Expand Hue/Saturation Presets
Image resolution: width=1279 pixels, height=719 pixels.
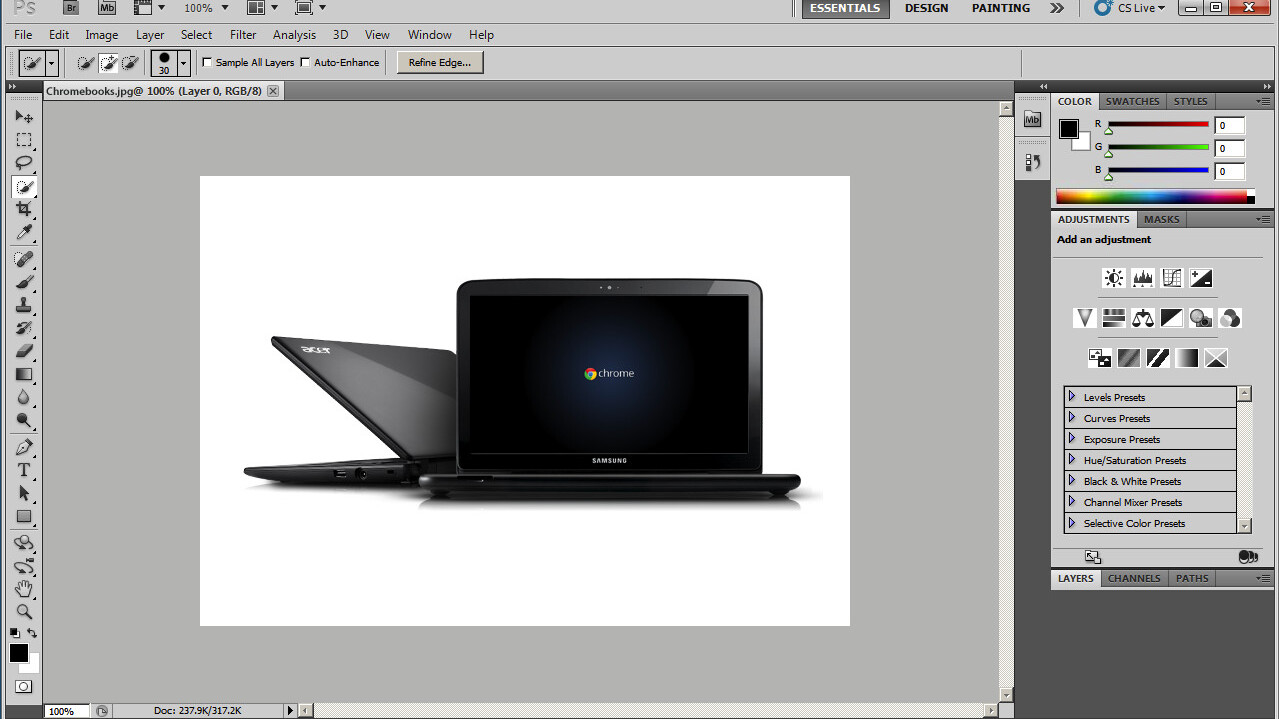(1072, 459)
